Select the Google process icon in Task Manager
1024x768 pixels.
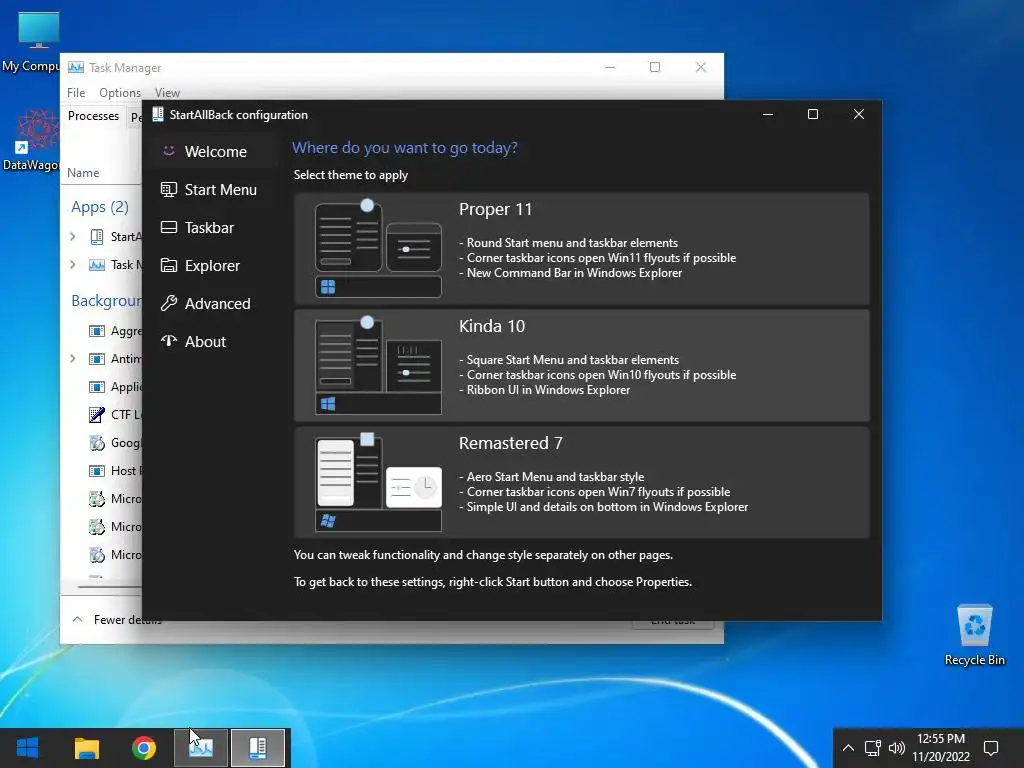point(97,443)
